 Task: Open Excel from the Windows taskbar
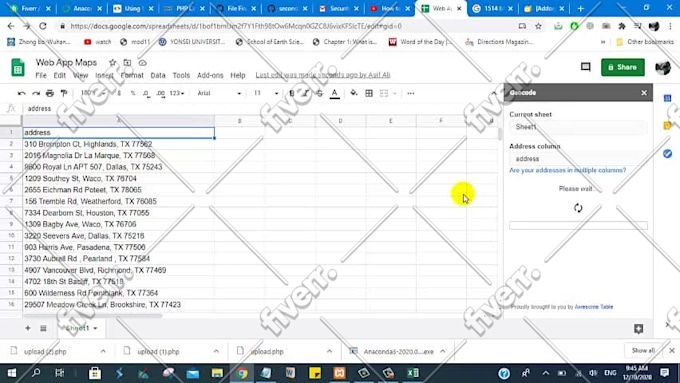coord(413,373)
